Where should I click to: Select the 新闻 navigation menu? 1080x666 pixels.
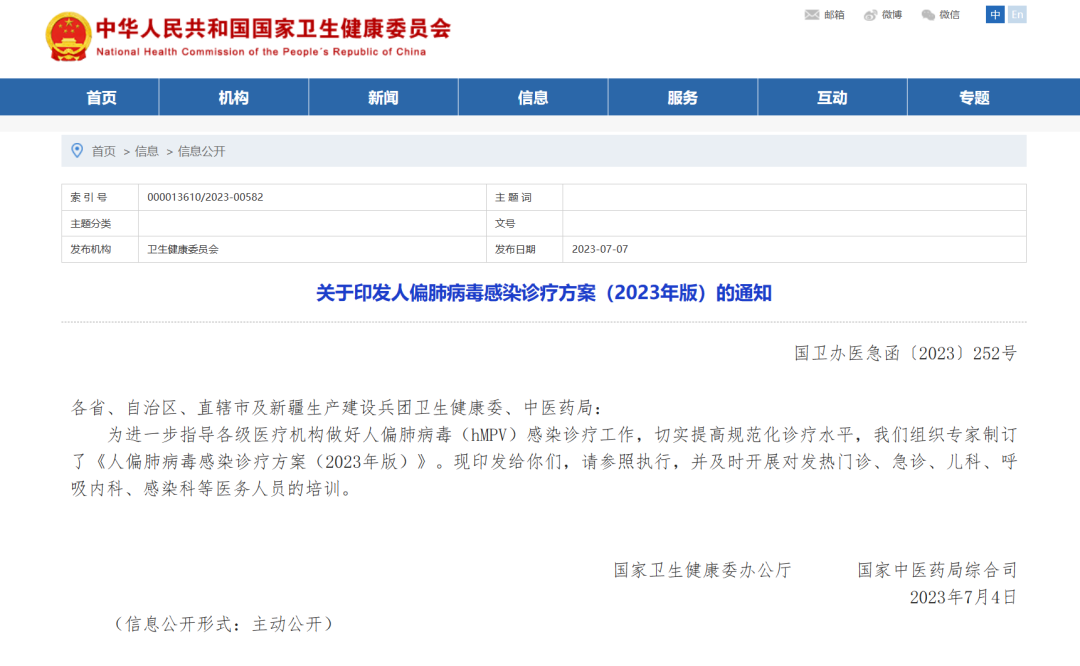pos(383,97)
